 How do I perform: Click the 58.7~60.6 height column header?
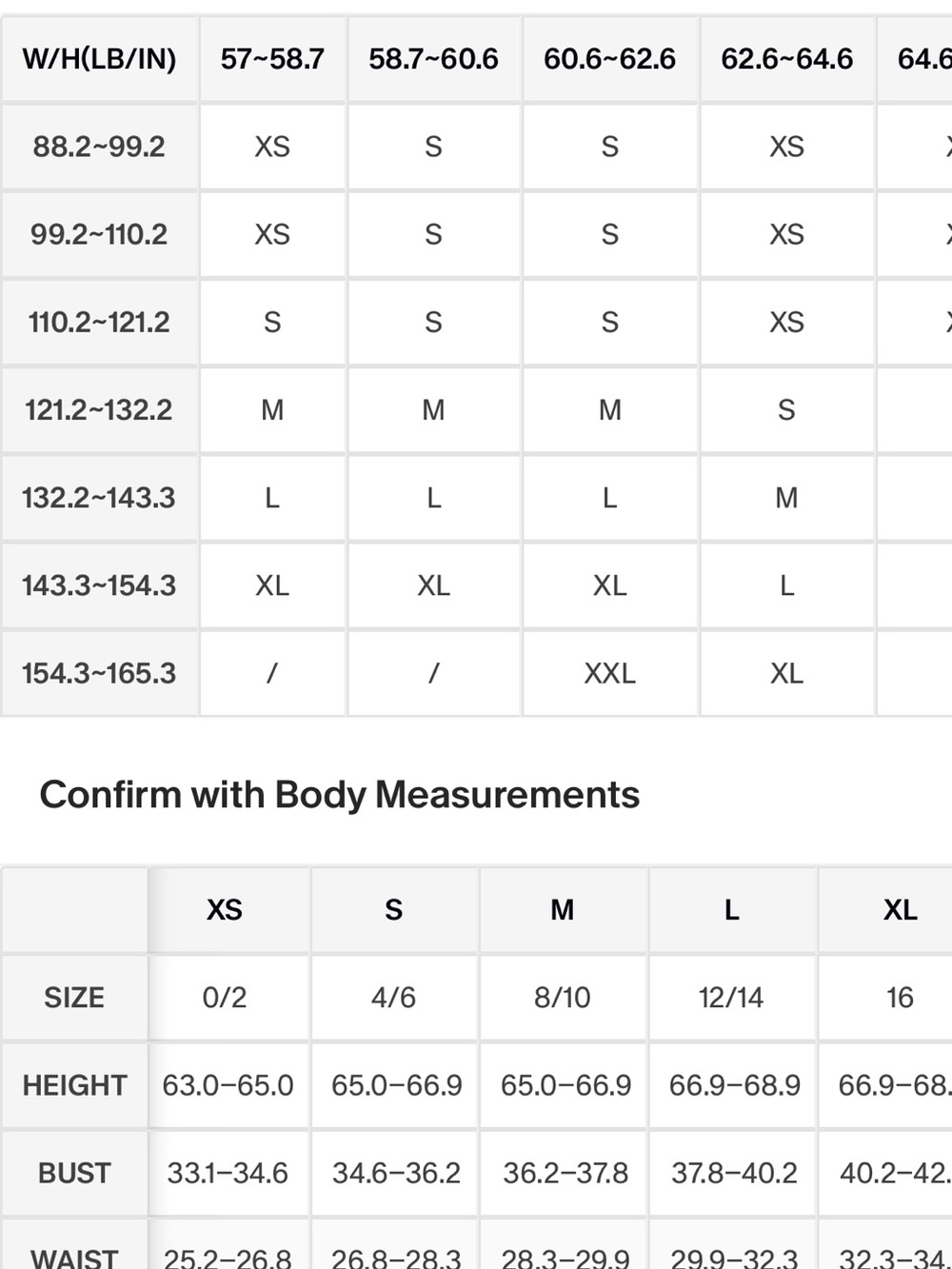[433, 59]
